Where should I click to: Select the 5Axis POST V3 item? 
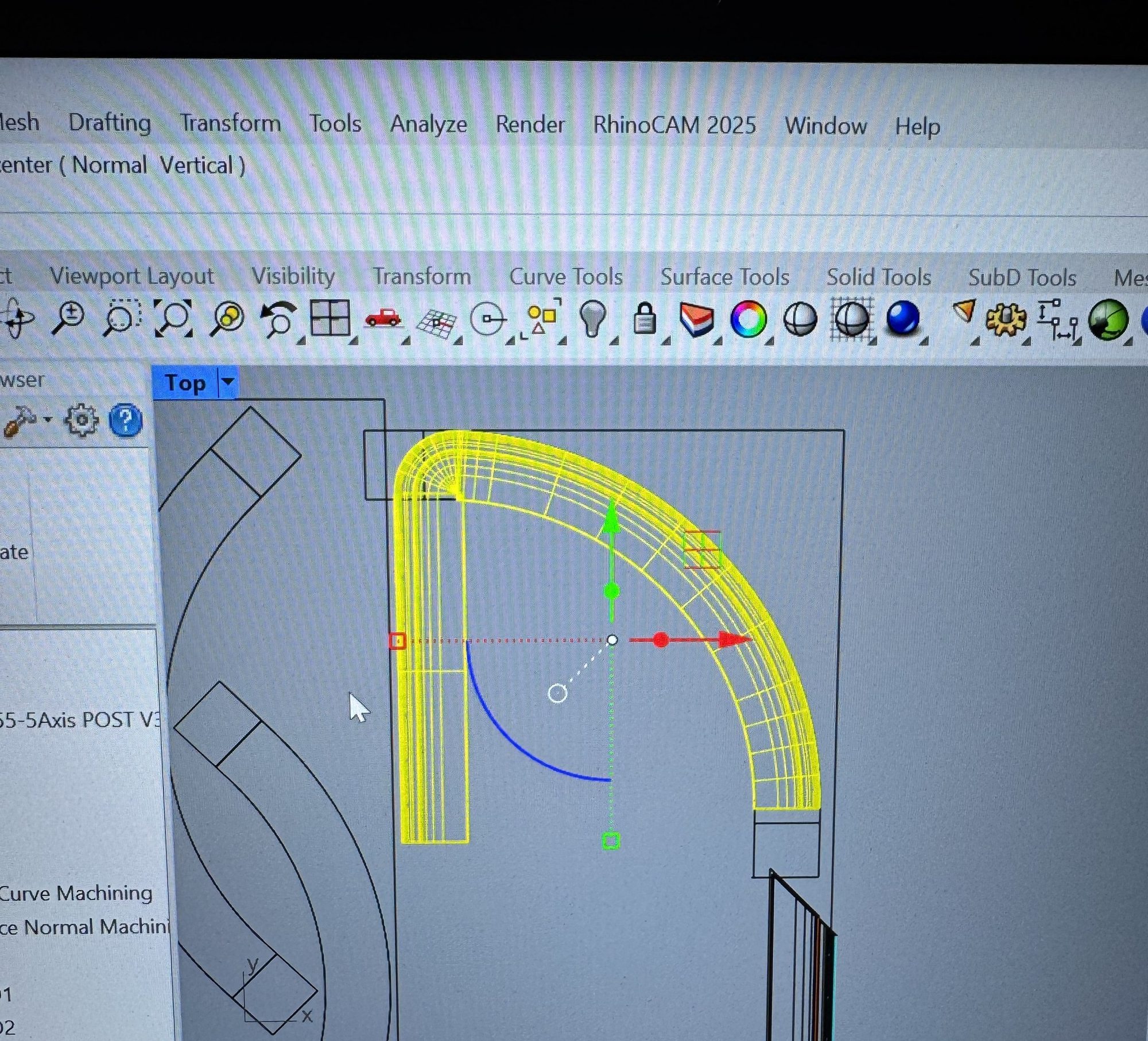(x=80, y=719)
